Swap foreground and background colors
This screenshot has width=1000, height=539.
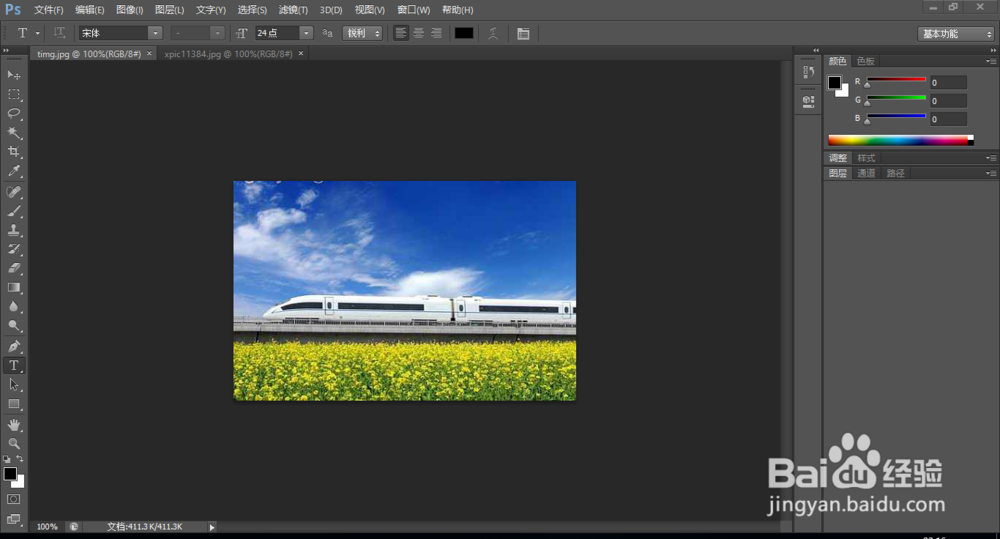[x=20, y=459]
